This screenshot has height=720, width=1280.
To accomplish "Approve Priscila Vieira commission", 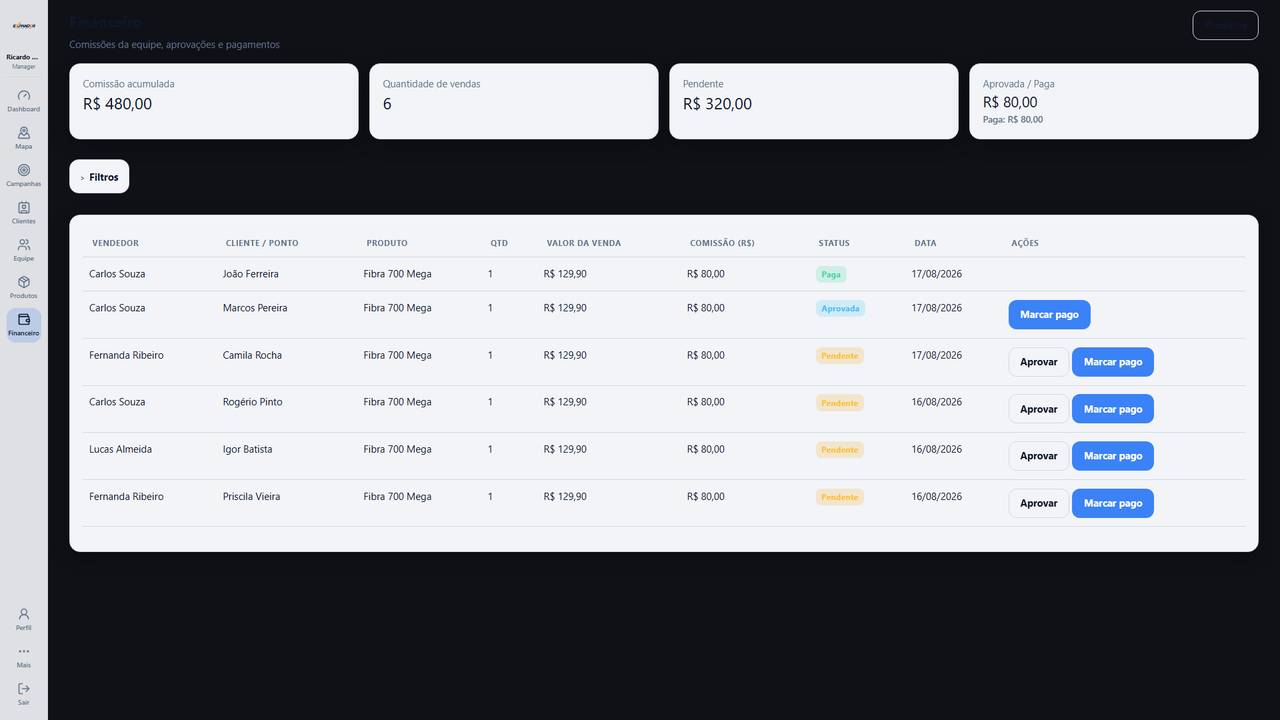I will click(1038, 503).
